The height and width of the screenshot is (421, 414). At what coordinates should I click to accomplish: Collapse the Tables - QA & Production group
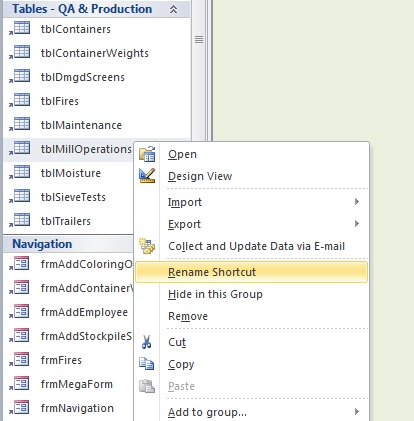click(x=173, y=9)
